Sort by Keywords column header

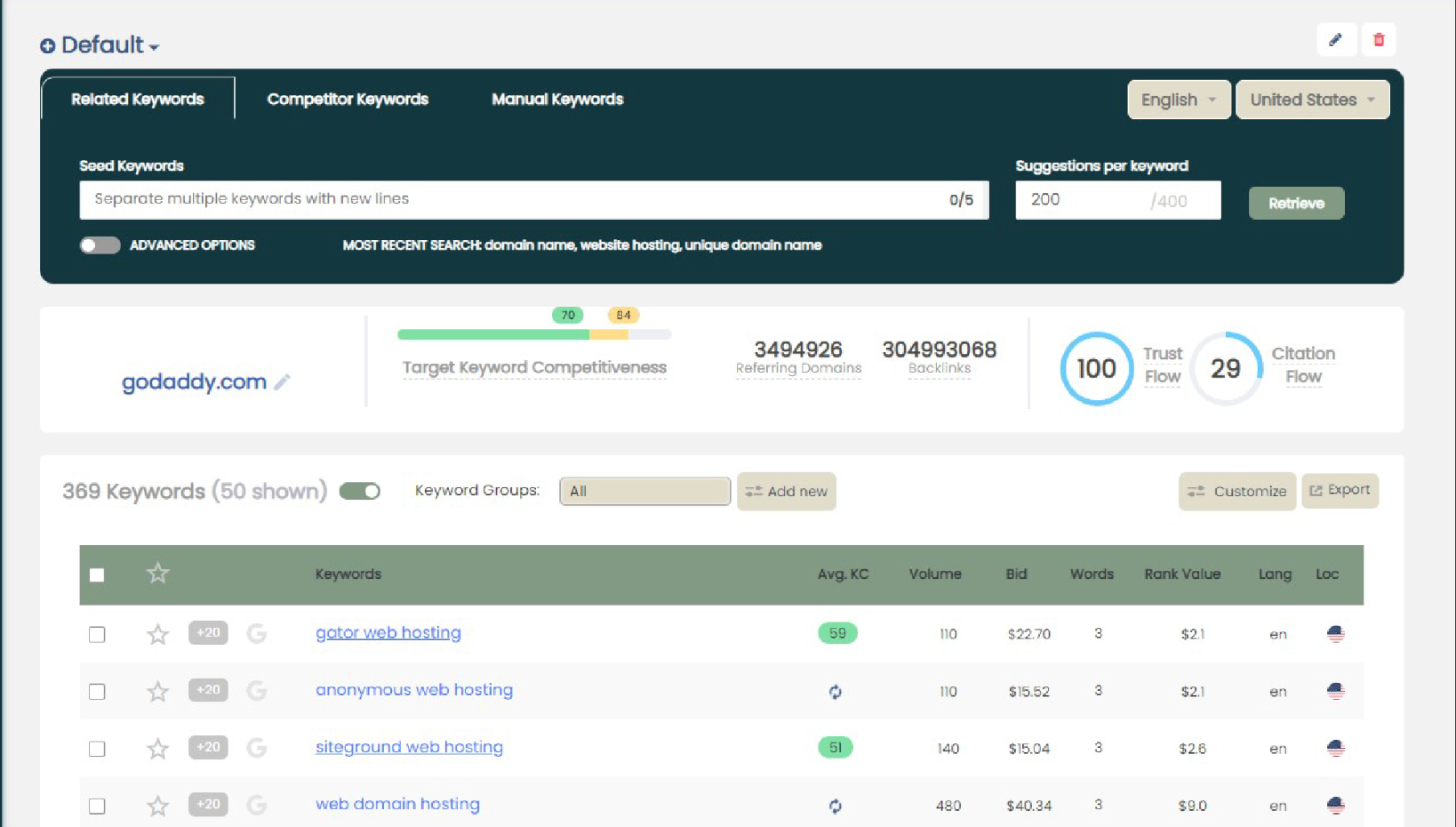tap(348, 574)
